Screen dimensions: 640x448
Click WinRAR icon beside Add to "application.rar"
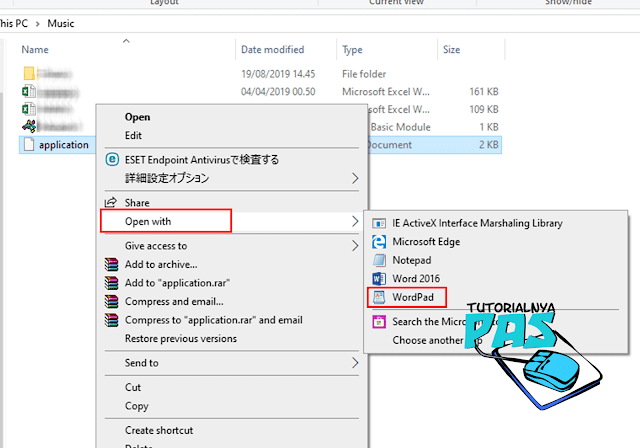tap(111, 283)
